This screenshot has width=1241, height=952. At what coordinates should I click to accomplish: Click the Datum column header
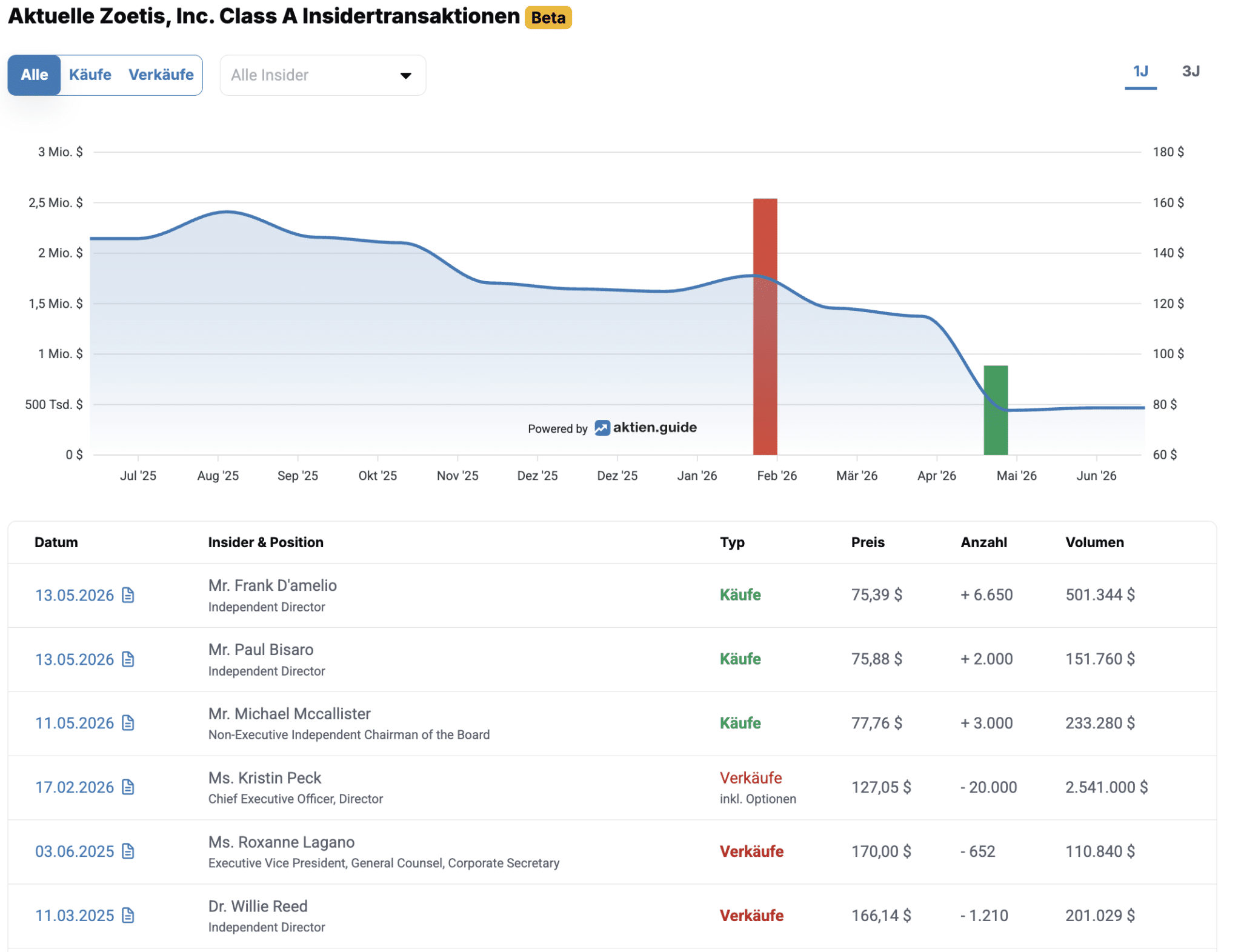[x=56, y=542]
